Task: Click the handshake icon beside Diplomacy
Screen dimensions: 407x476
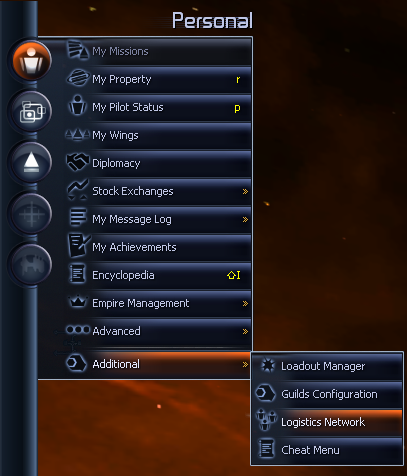Action: click(x=78, y=162)
